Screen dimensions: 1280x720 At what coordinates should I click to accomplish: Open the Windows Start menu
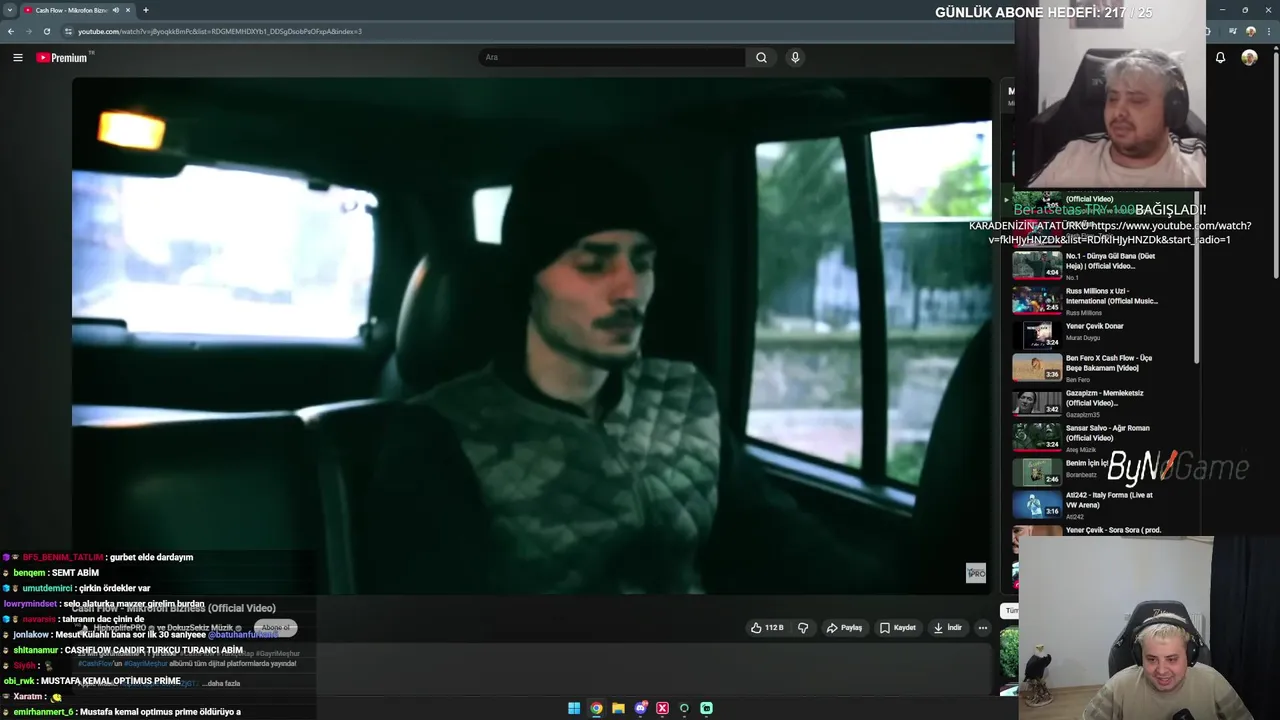coord(574,708)
